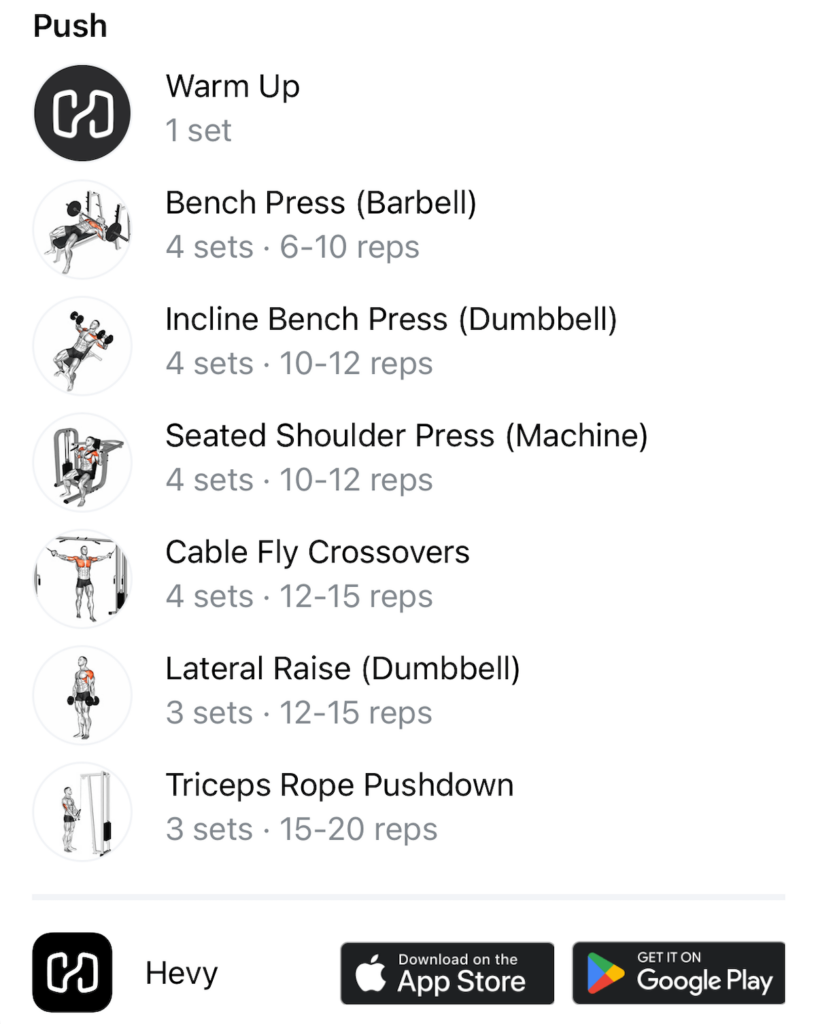Select the Triceps Rope Pushdown icon
816x1024 pixels.
click(x=82, y=811)
